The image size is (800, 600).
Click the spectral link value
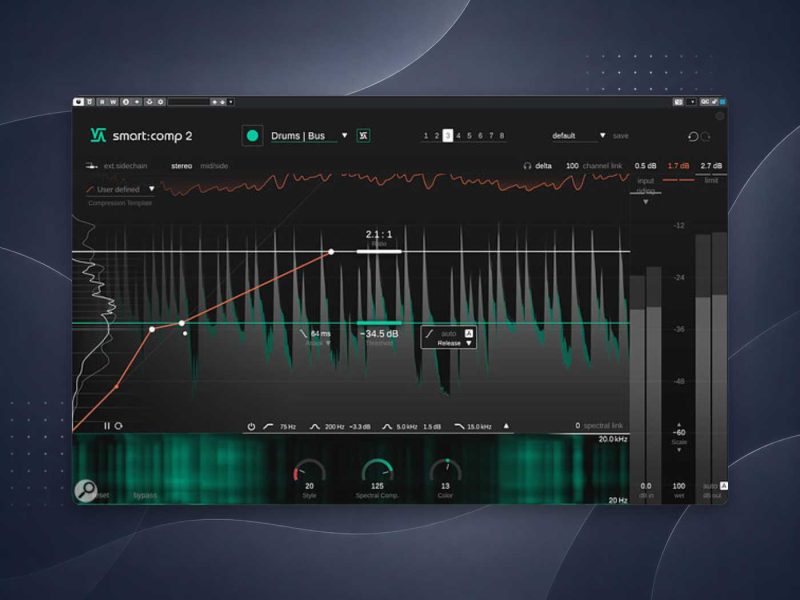[x=578, y=426]
